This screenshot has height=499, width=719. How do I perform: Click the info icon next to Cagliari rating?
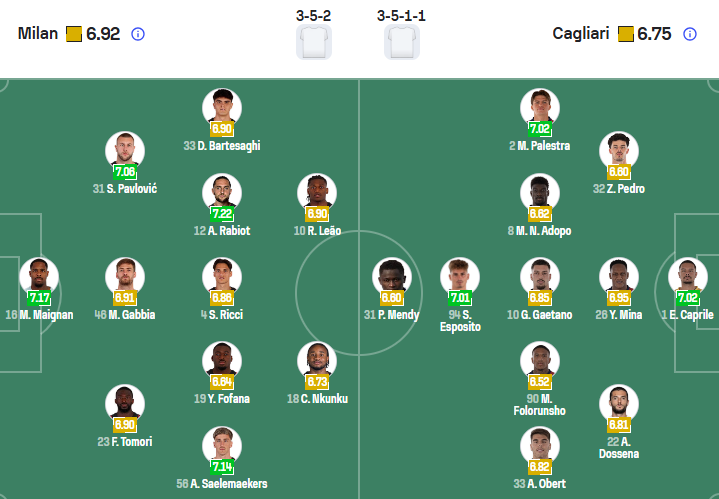pos(690,34)
